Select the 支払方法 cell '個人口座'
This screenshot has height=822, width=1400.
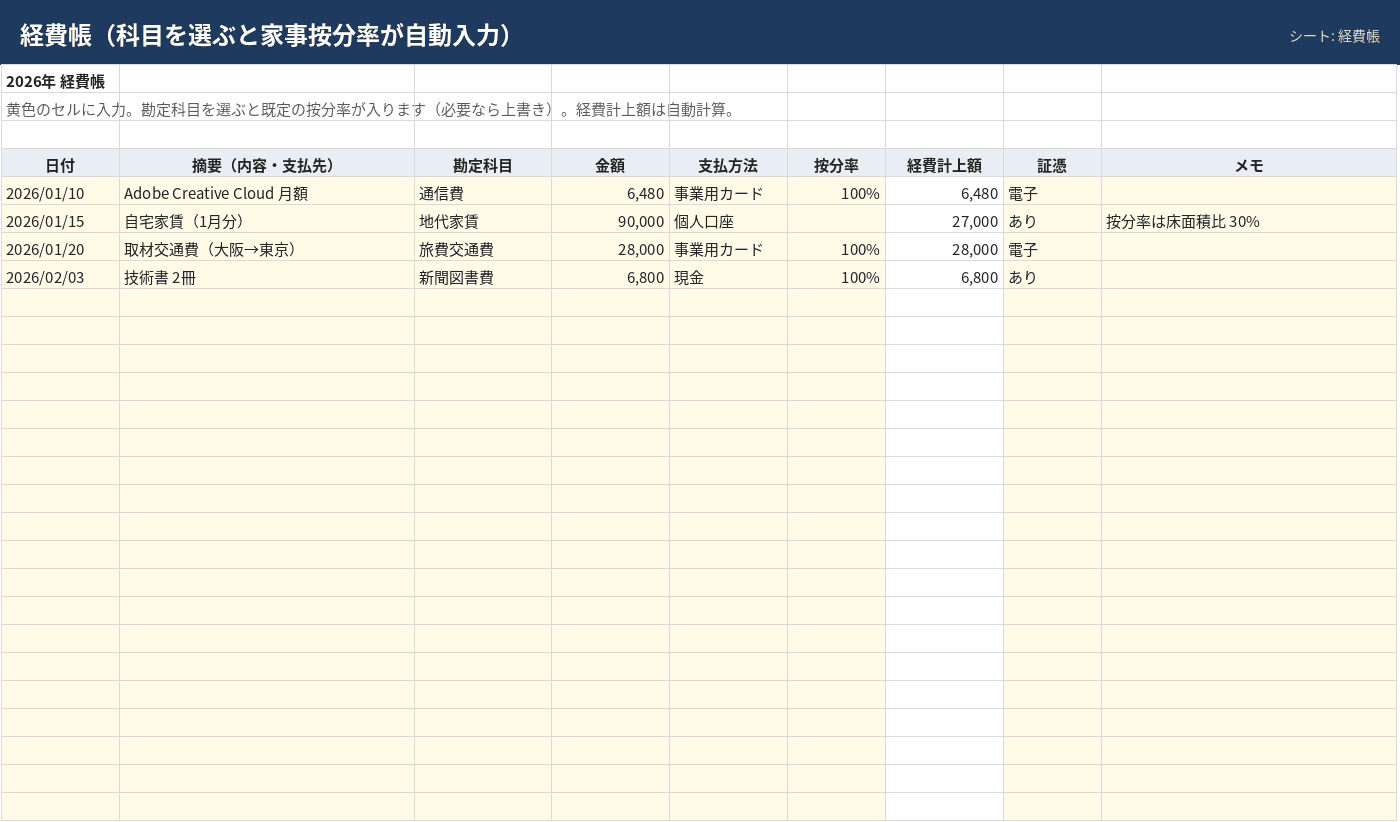(x=728, y=220)
